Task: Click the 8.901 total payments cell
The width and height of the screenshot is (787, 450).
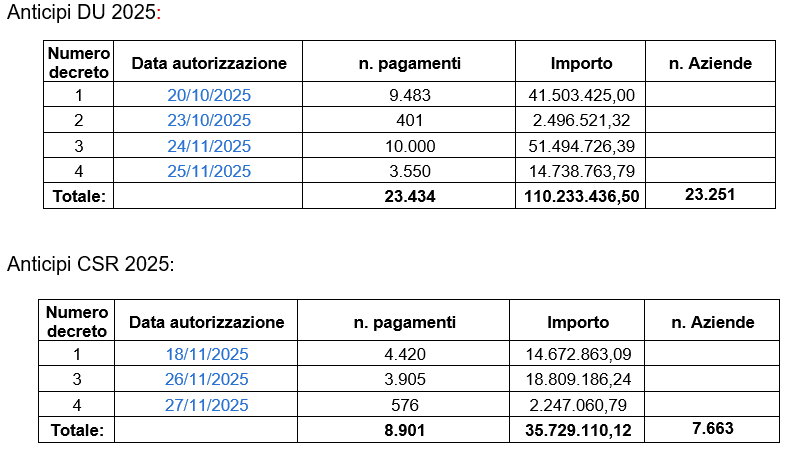Action: pyautogui.click(x=405, y=430)
